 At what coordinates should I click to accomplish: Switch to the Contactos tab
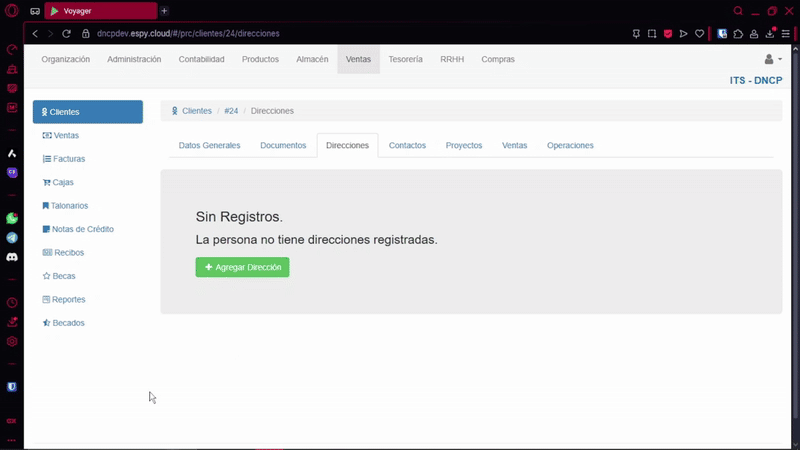click(x=407, y=145)
